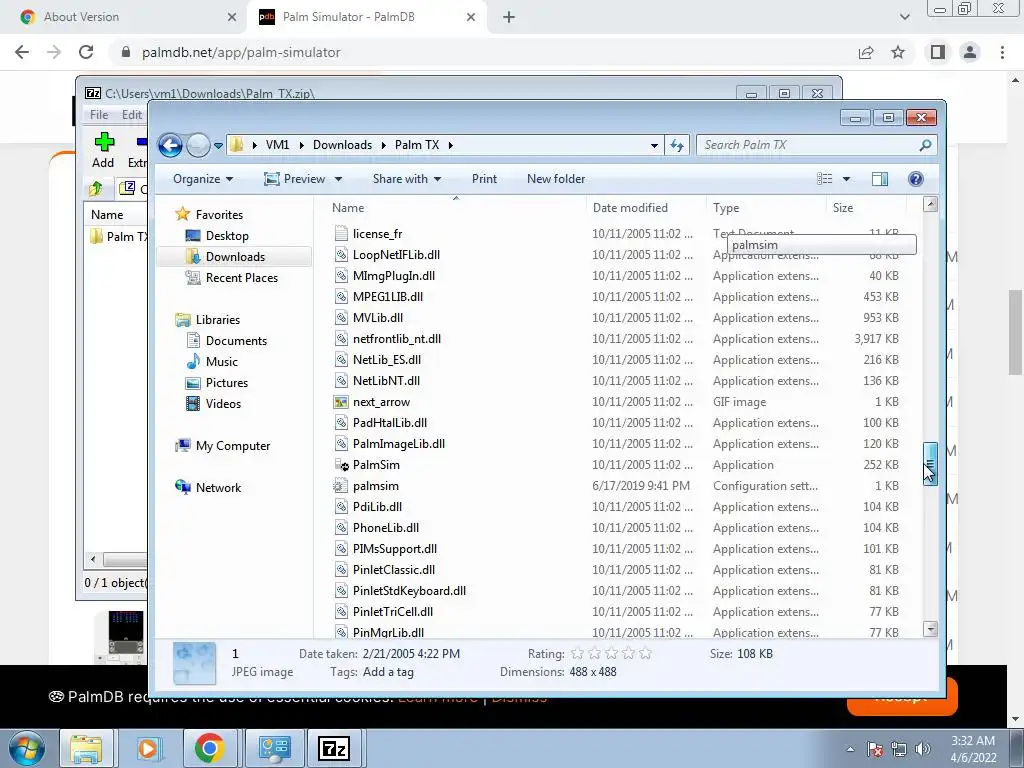Open Windows Start menu

click(27, 748)
